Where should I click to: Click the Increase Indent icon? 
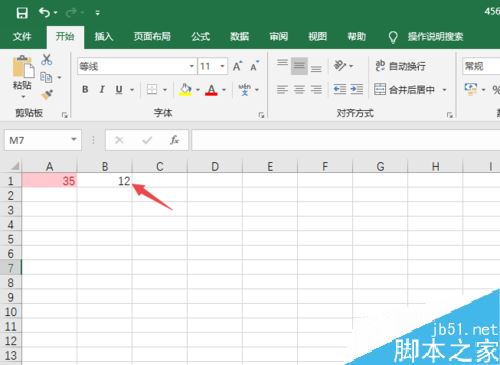pyautogui.click(x=356, y=89)
